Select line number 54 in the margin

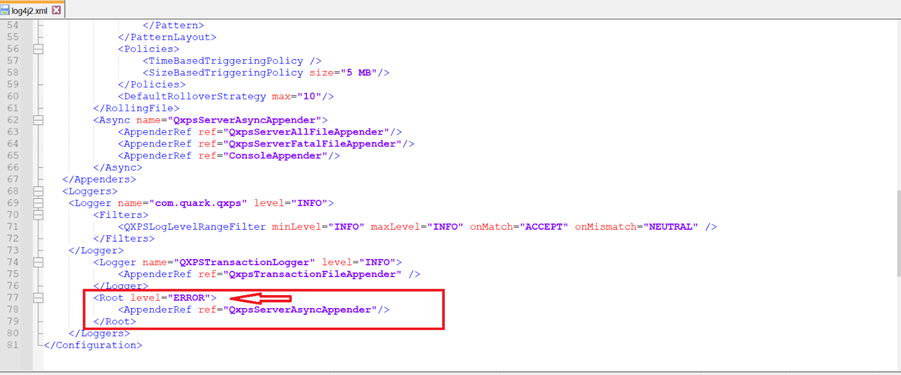(13, 25)
